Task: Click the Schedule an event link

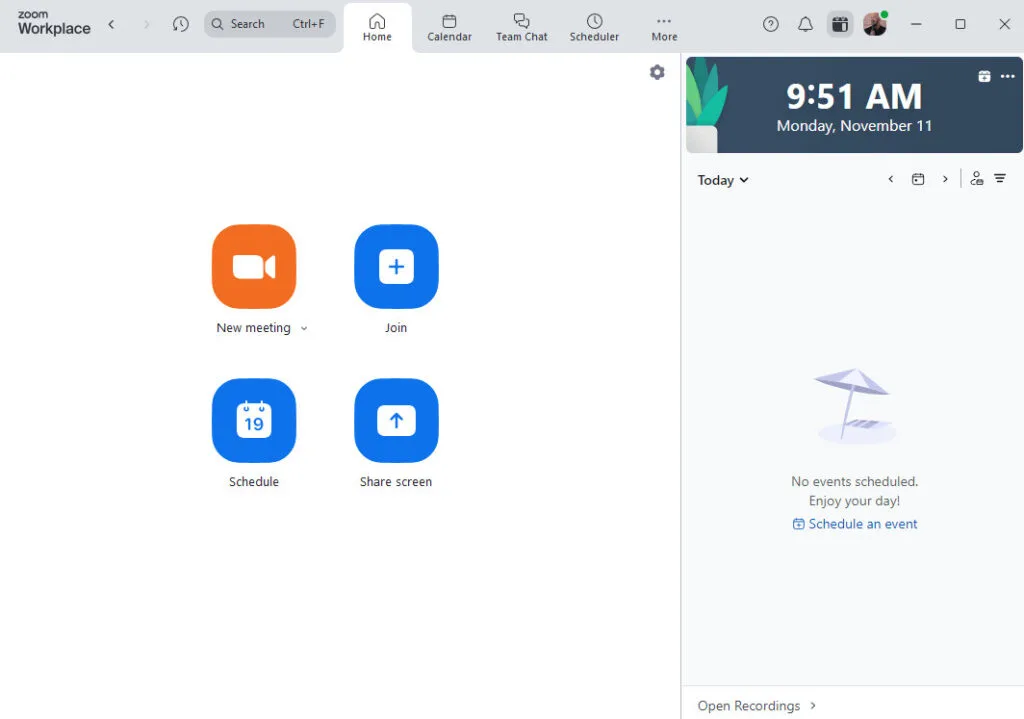Action: point(855,524)
